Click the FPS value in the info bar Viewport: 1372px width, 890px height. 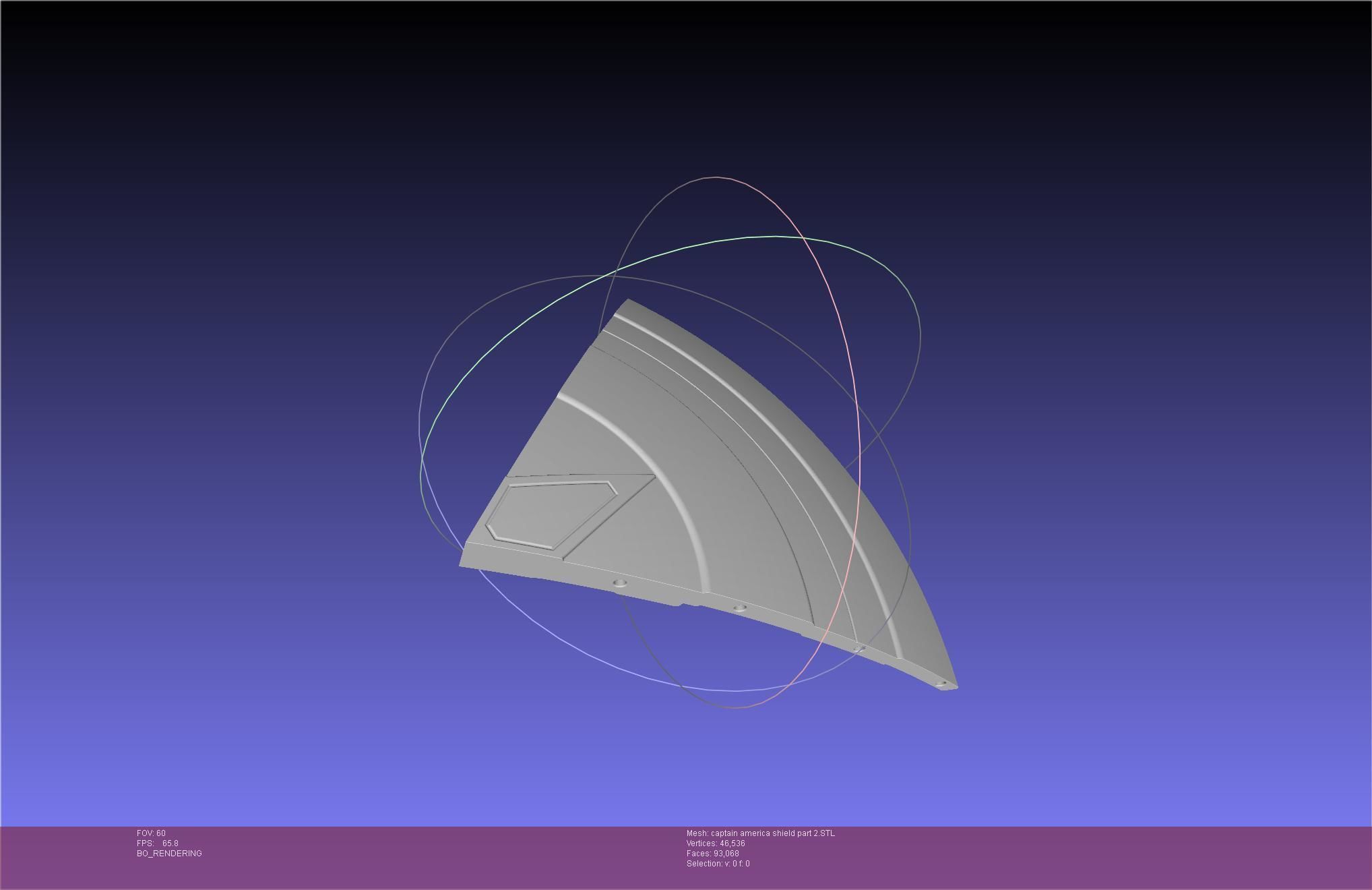coord(170,843)
